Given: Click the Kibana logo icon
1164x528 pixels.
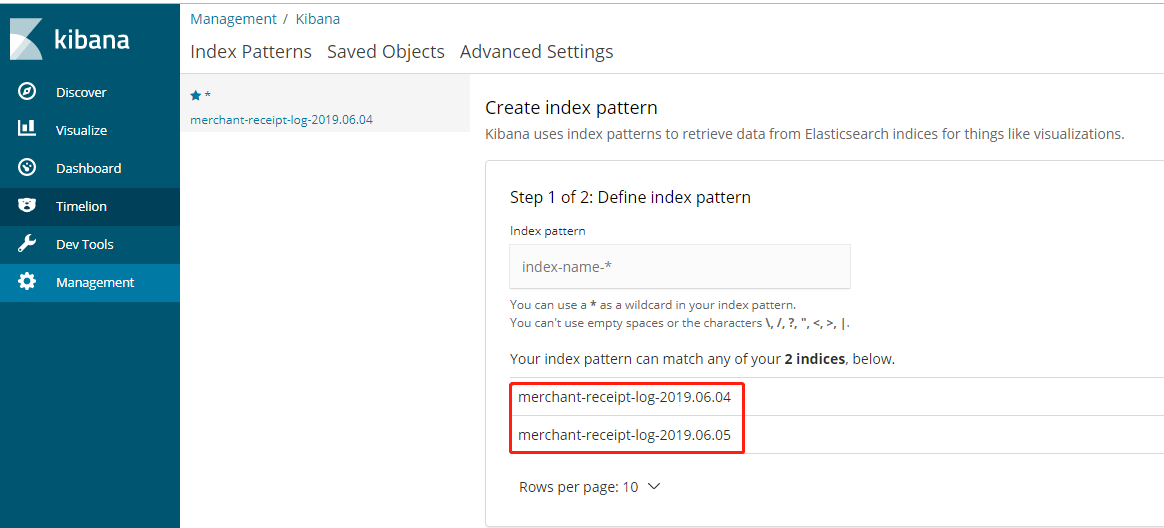Looking at the screenshot, I should (x=27, y=39).
